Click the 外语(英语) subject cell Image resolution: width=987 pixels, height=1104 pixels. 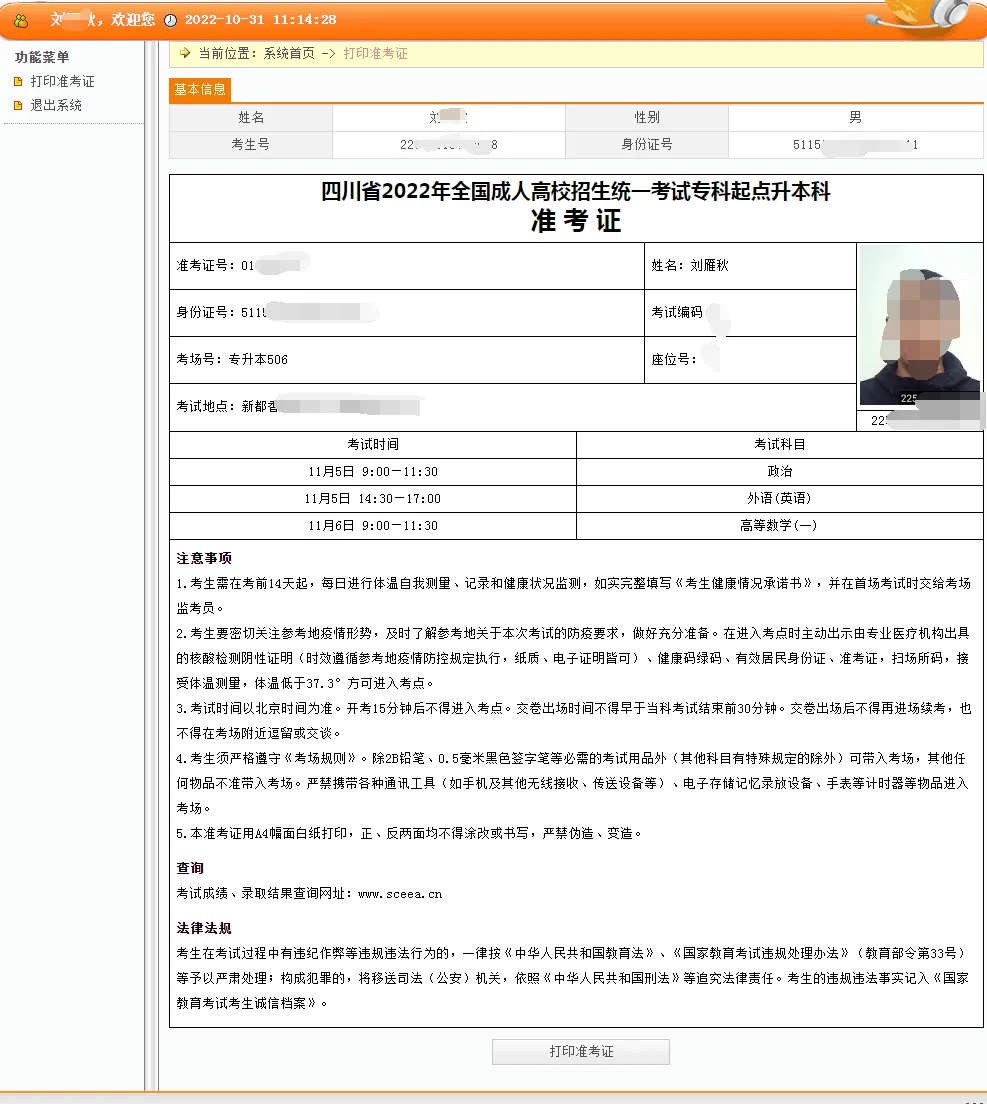coord(779,498)
